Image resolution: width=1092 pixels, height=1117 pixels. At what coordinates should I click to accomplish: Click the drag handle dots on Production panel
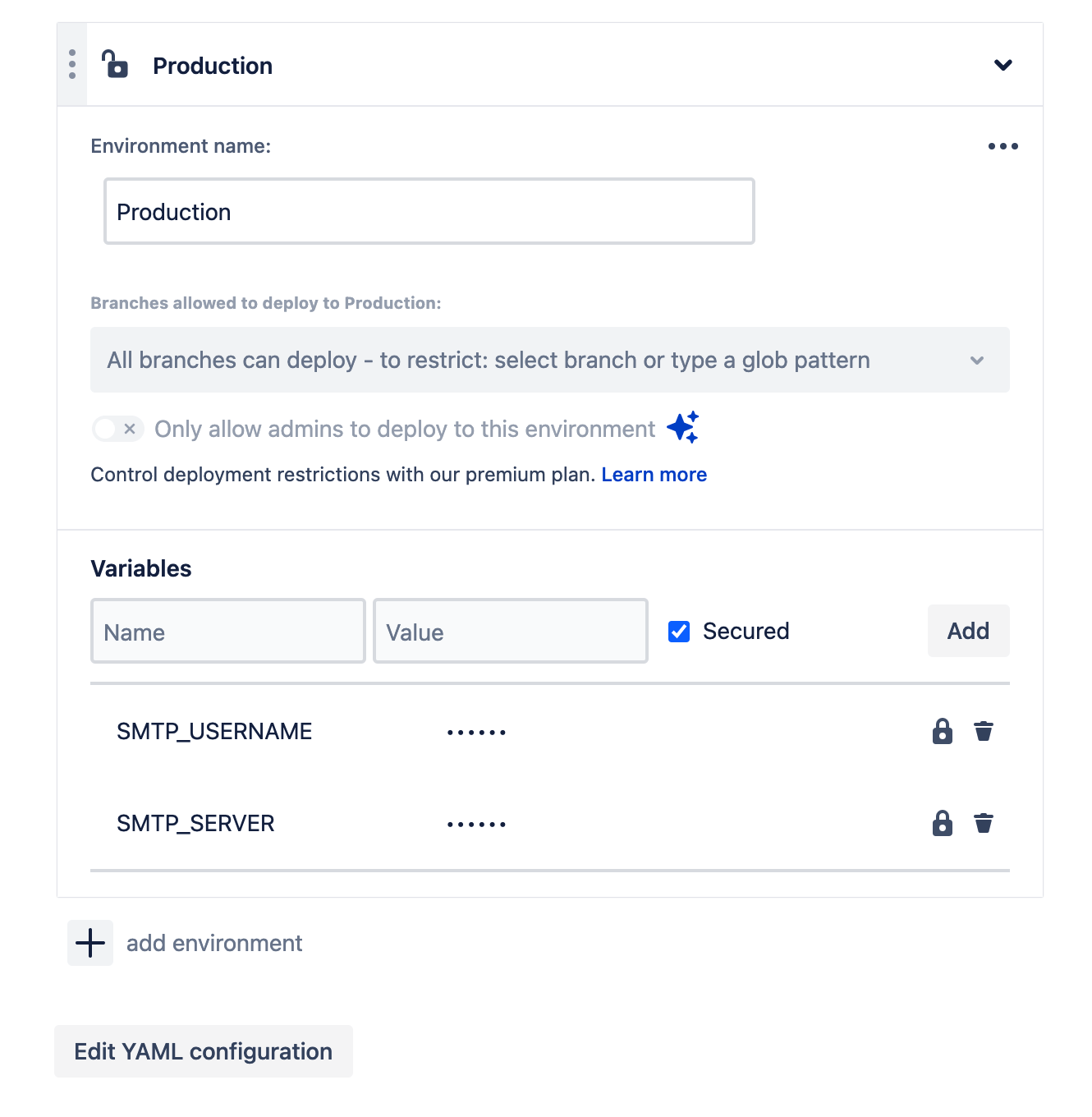[71, 64]
